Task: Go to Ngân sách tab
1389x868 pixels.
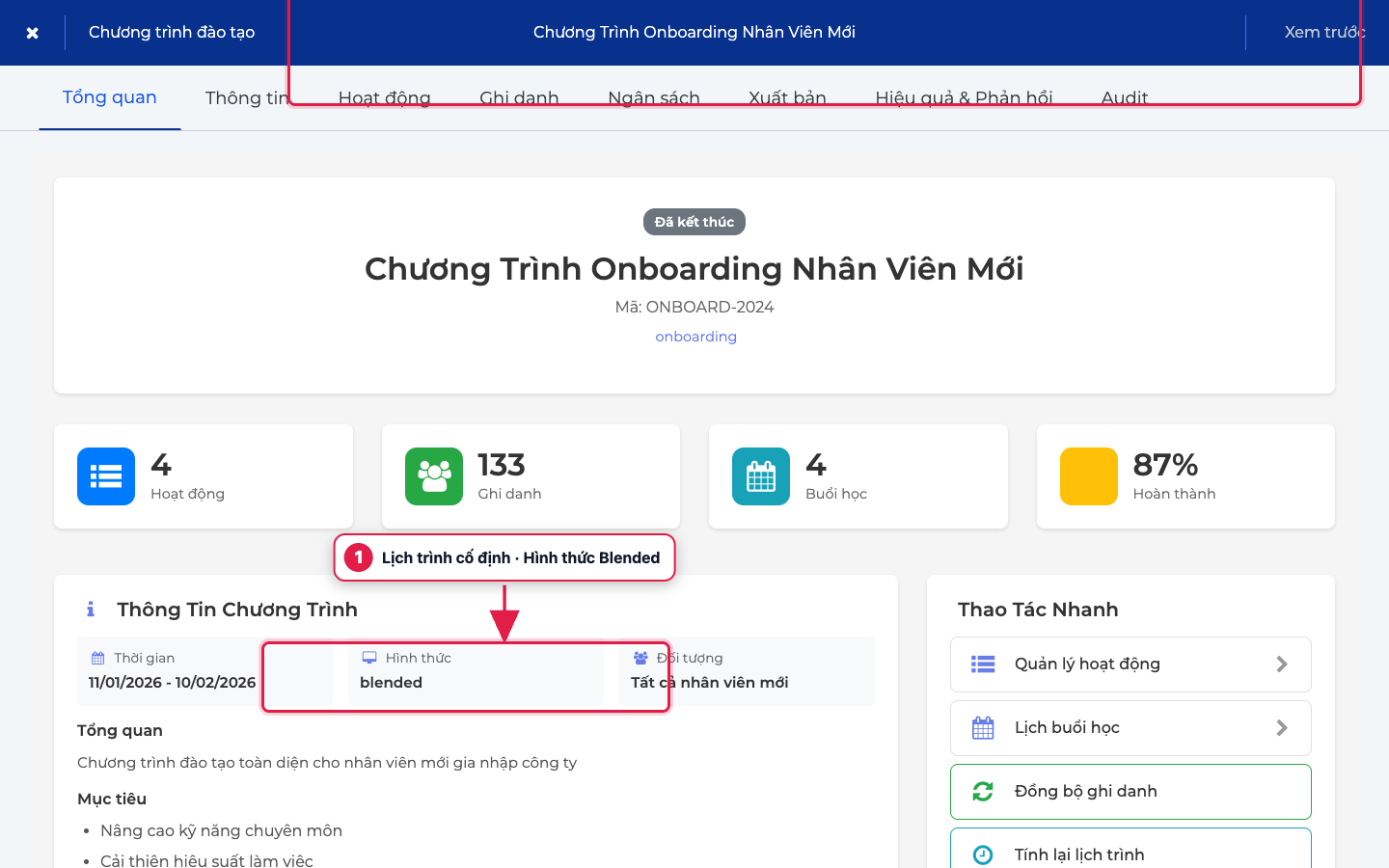Action: point(654,97)
